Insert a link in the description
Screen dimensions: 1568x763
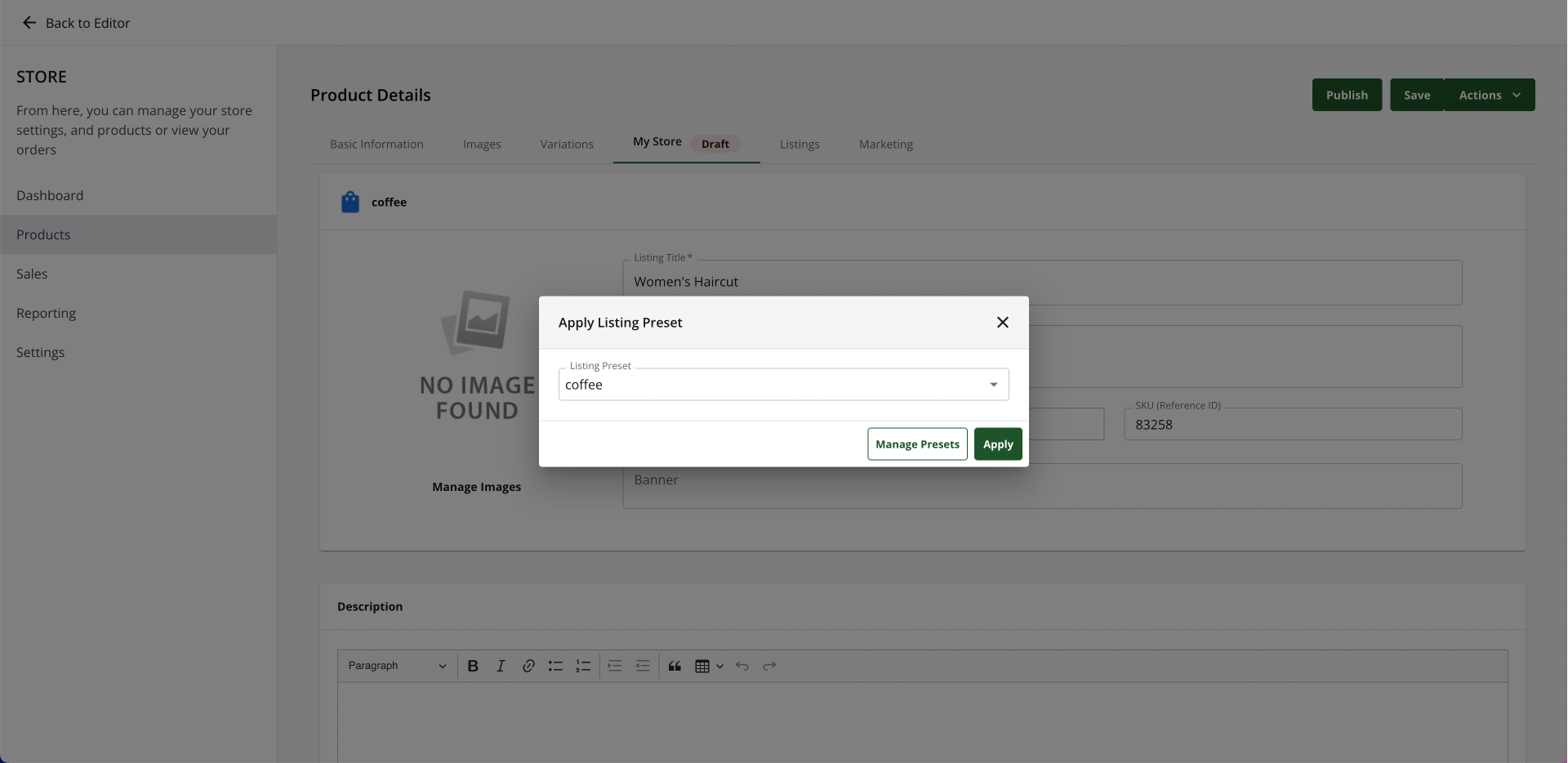(528, 667)
